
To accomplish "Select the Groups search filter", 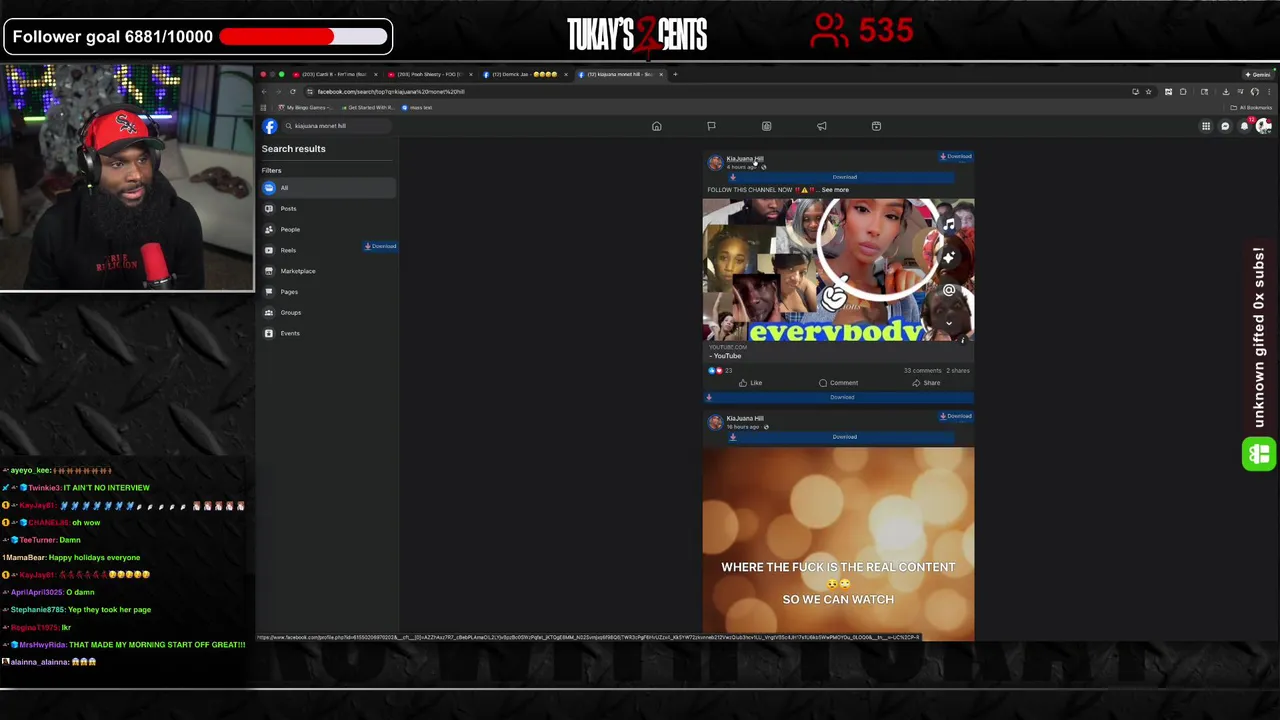I will [328, 312].
